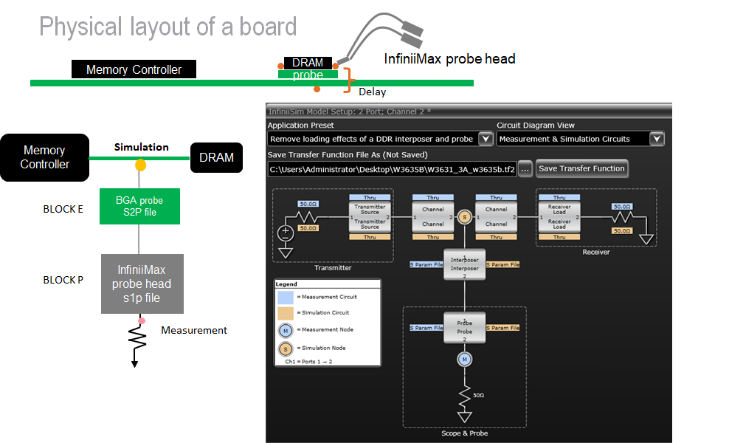The height and width of the screenshot is (443, 729).
Task: Click gray InfiniiMax probe head s1p block
Action: [142, 284]
